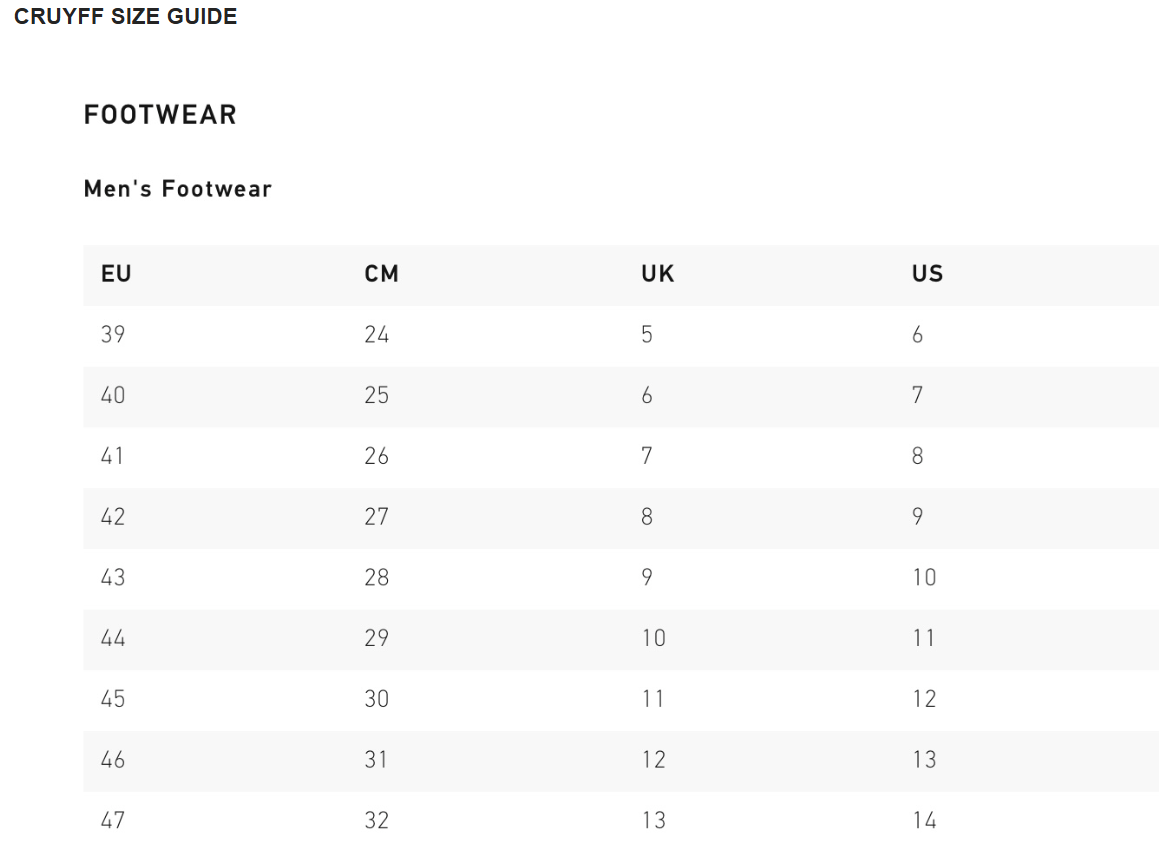Click the CRUYFF SIZE GUIDE title
This screenshot has height=862, width=1172.
click(126, 17)
